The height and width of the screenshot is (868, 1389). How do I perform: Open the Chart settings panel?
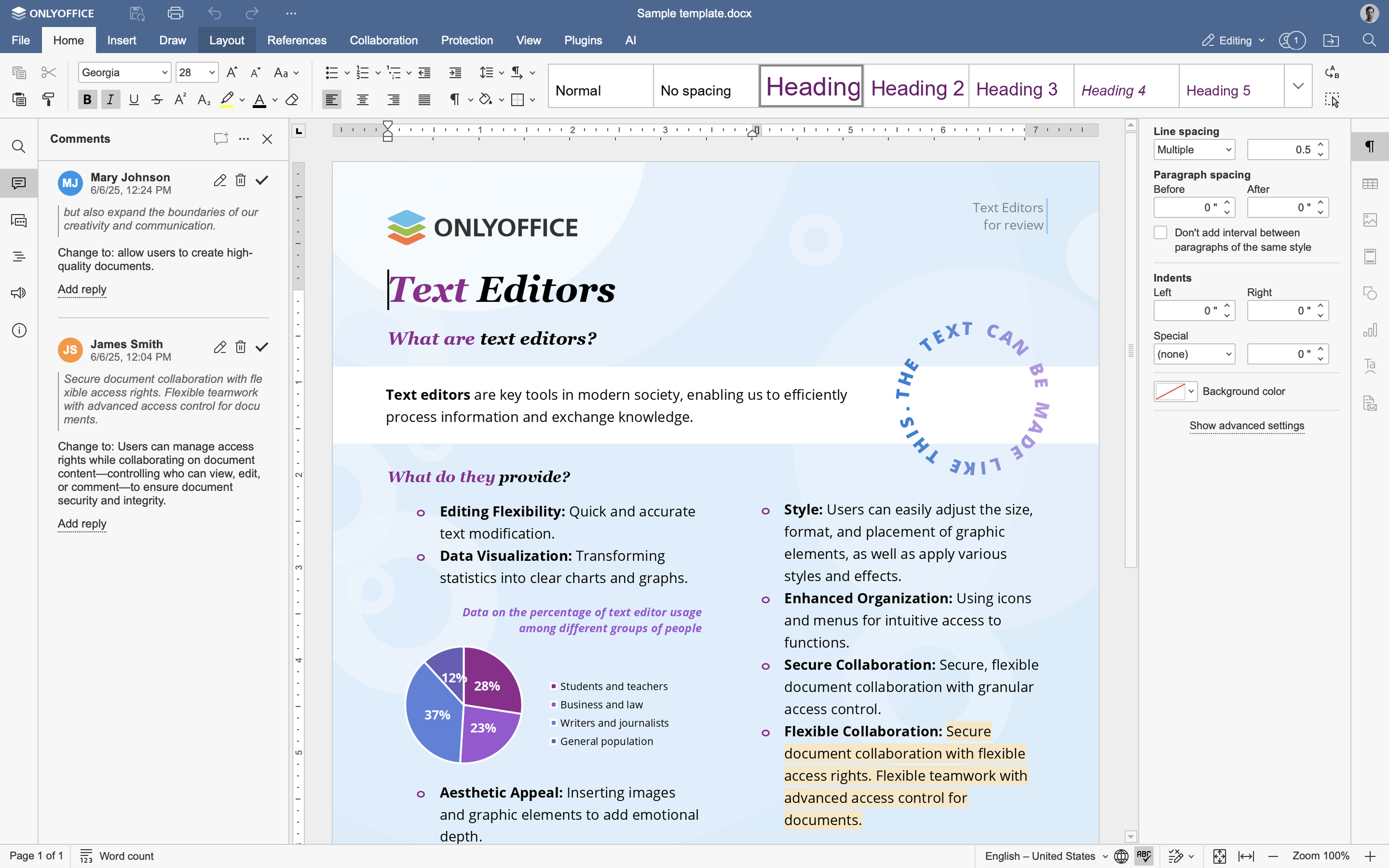pos(1371,330)
